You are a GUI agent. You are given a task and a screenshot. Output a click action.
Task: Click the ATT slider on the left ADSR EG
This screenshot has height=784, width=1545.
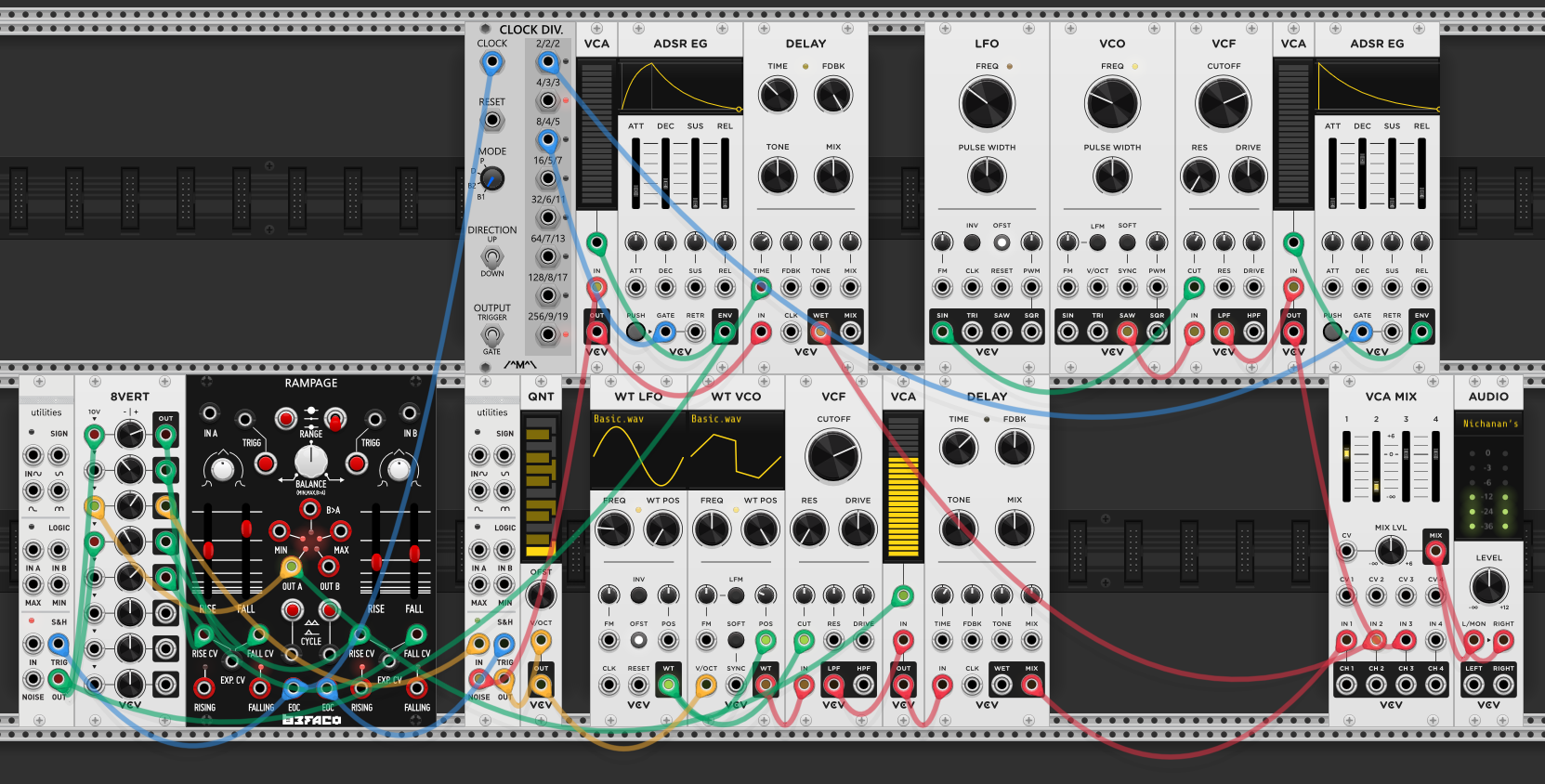point(635,173)
